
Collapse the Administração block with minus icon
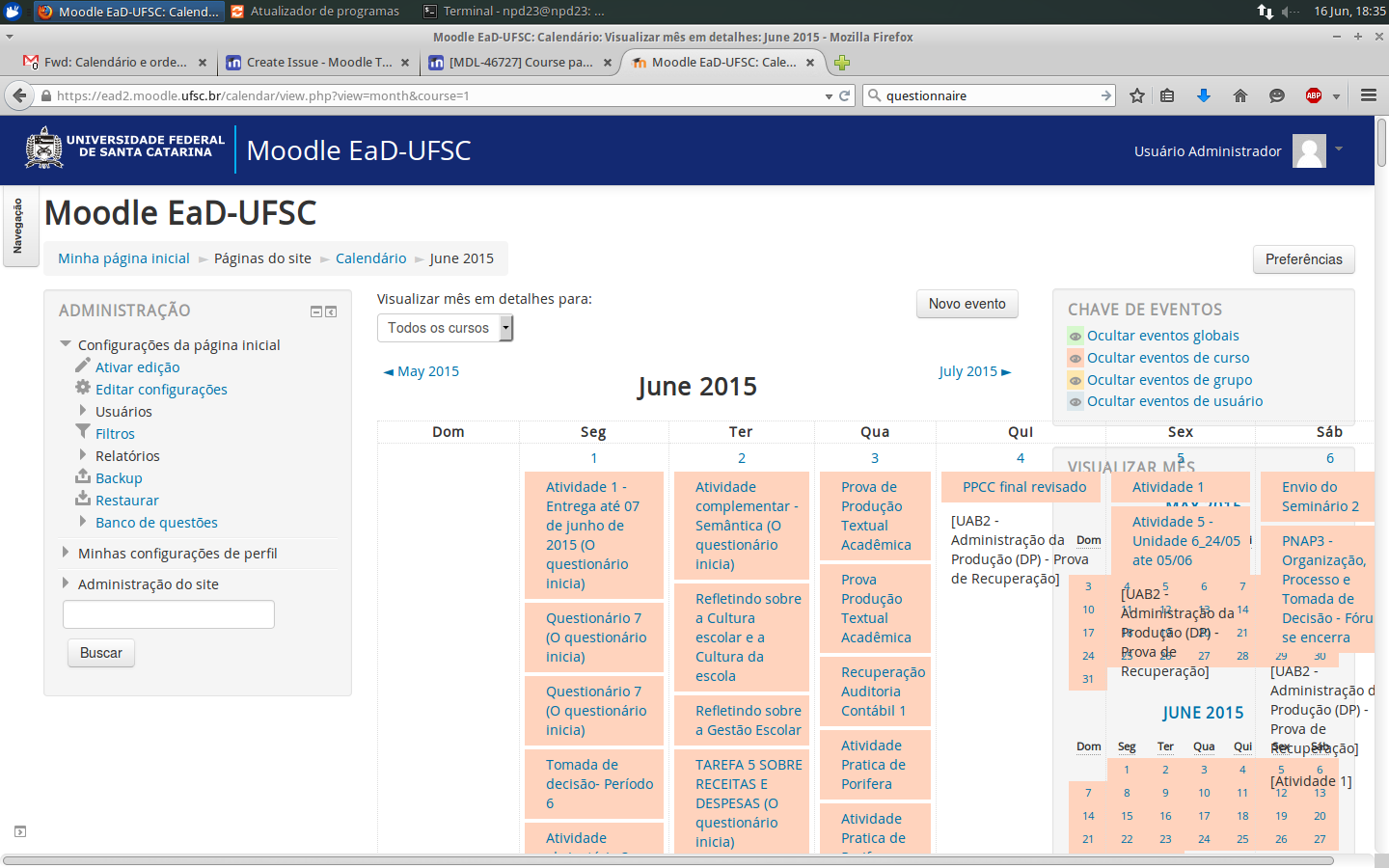[315, 312]
